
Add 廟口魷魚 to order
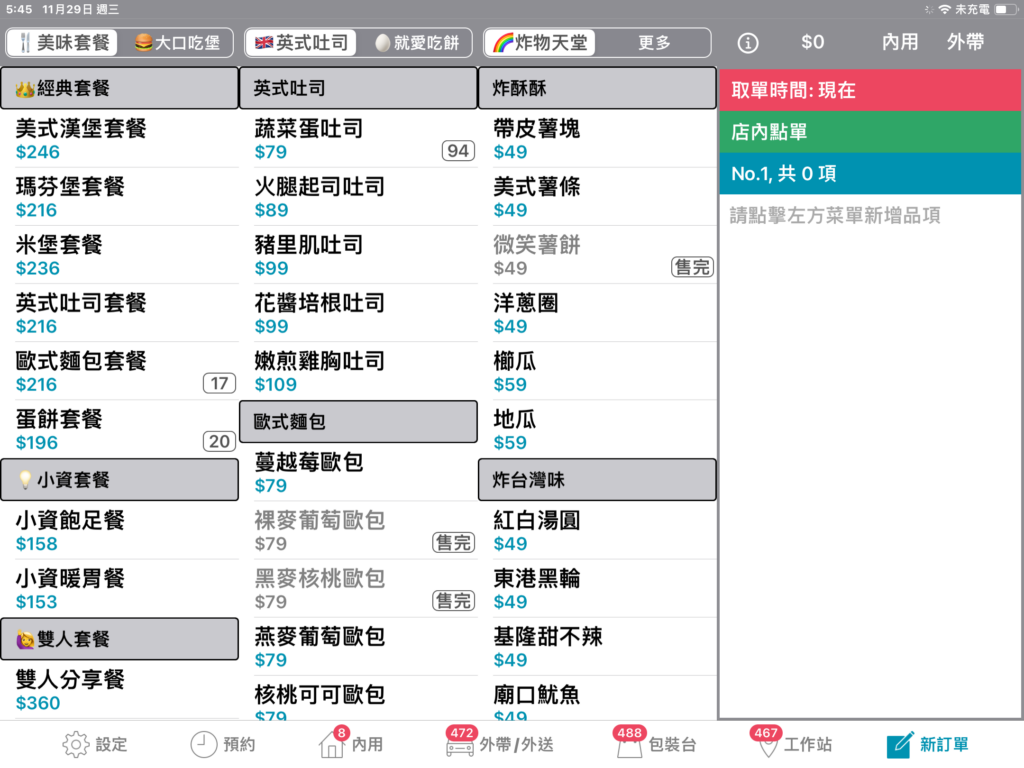tap(598, 698)
